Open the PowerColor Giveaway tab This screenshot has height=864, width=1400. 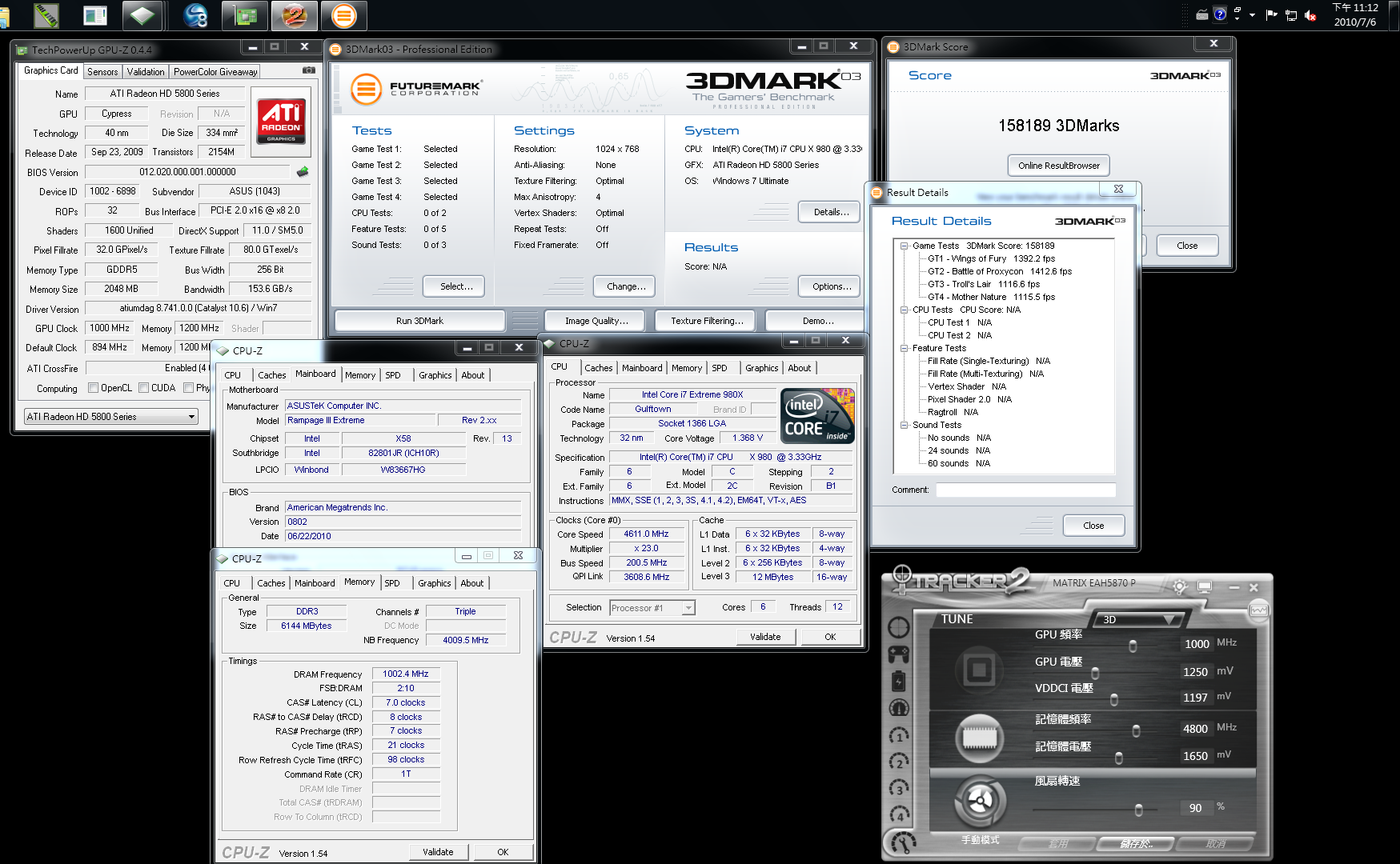(215, 72)
